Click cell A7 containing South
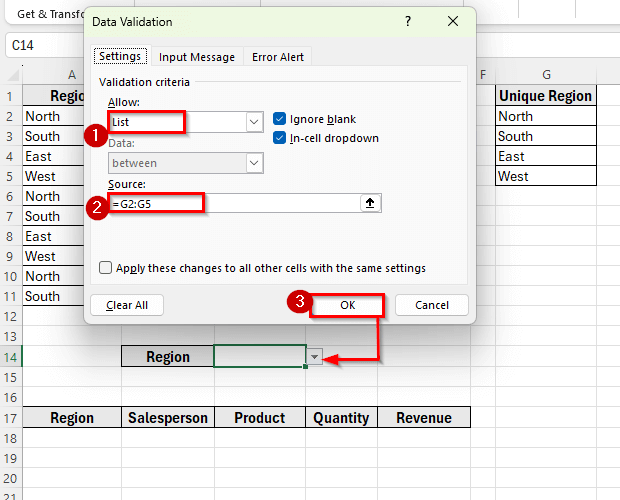The image size is (620, 500). click(53, 216)
